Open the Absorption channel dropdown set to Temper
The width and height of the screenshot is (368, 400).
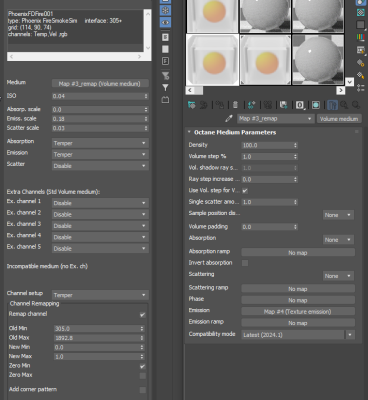[100, 143]
